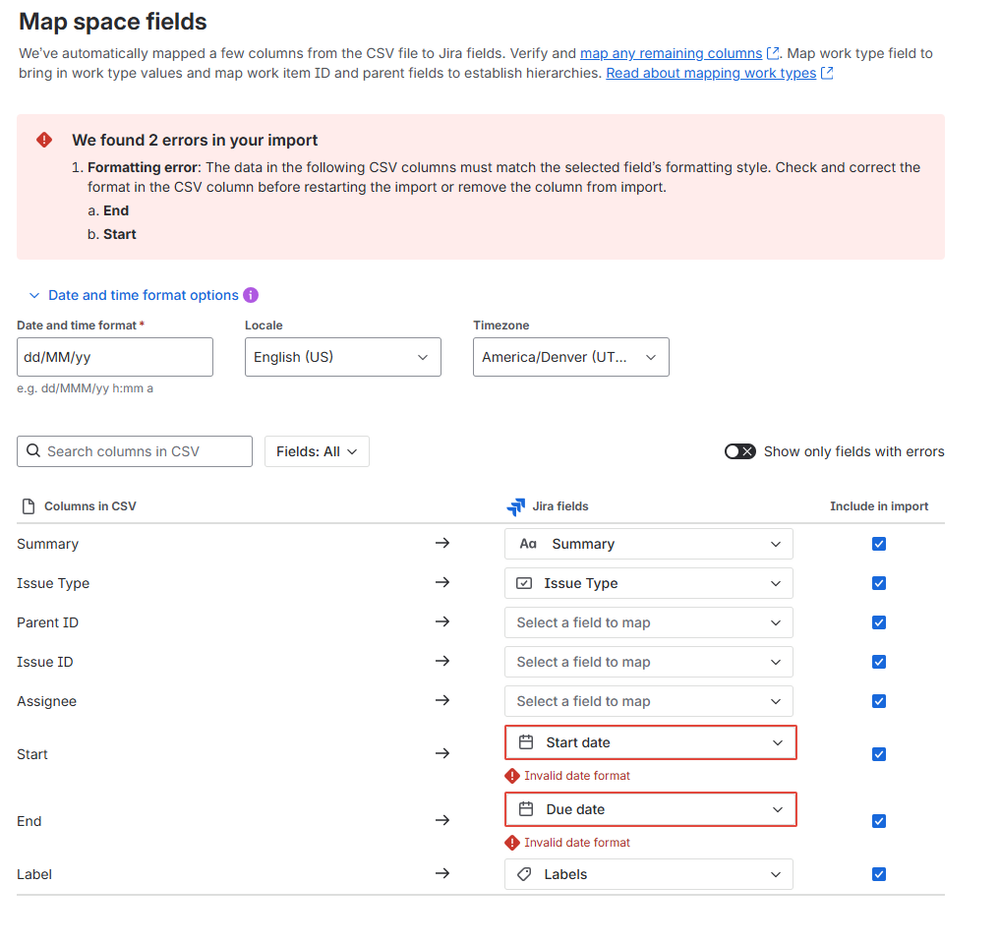The image size is (999, 946).
Task: Click the info icon next to Date and time format options
Action: click(249, 295)
